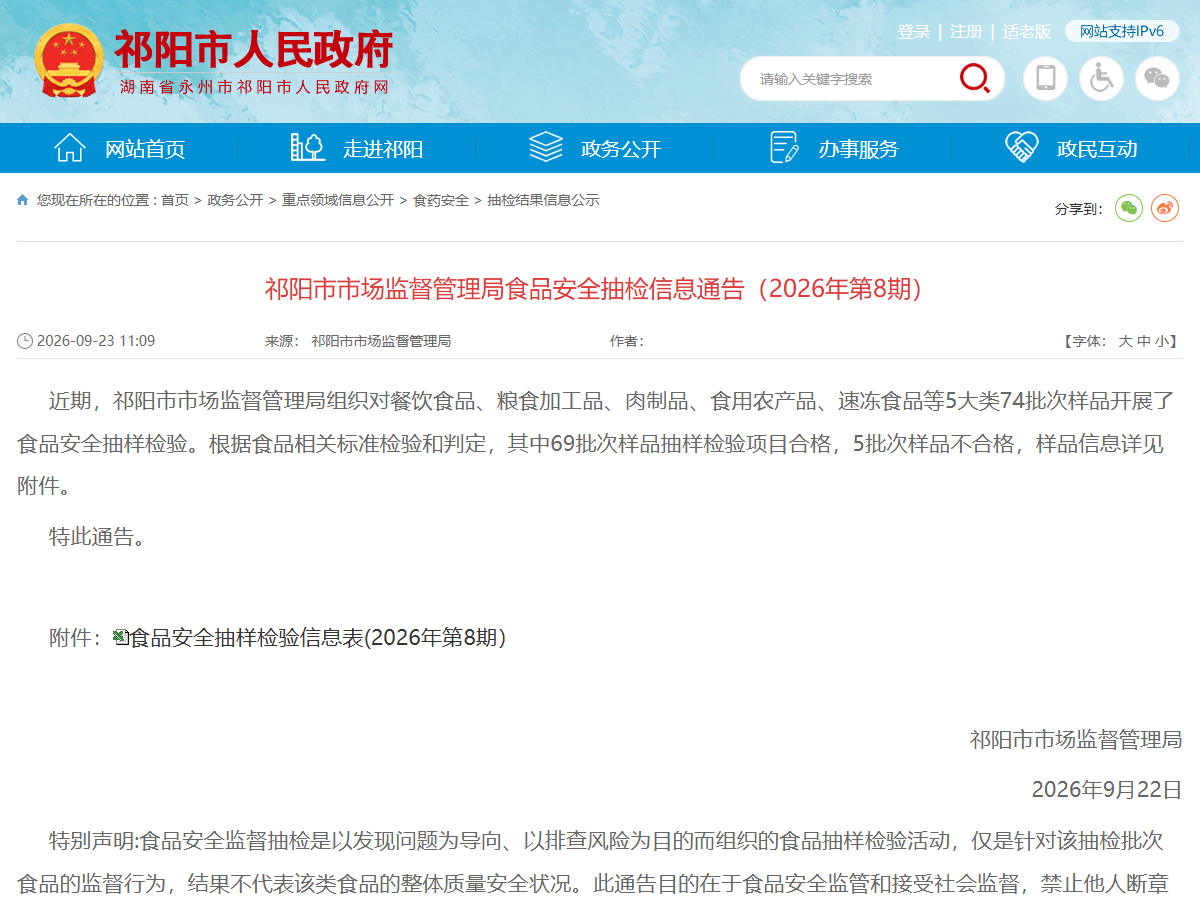Click 湖南省永州市祁阳市人民政府网 subtitle
Screen dimensions: 1200x900
254,87
